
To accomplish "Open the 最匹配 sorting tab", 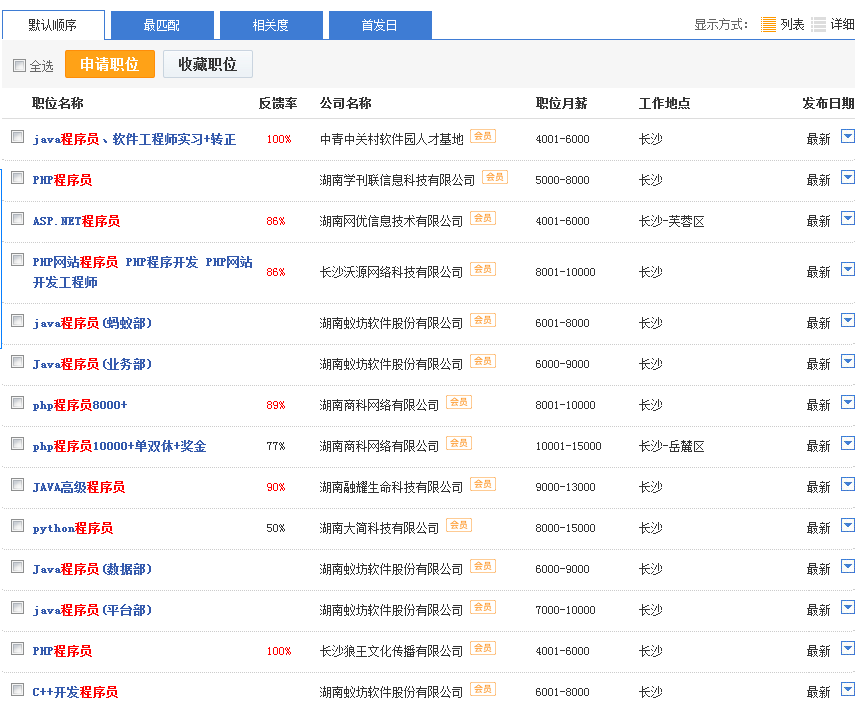I will 162,25.
